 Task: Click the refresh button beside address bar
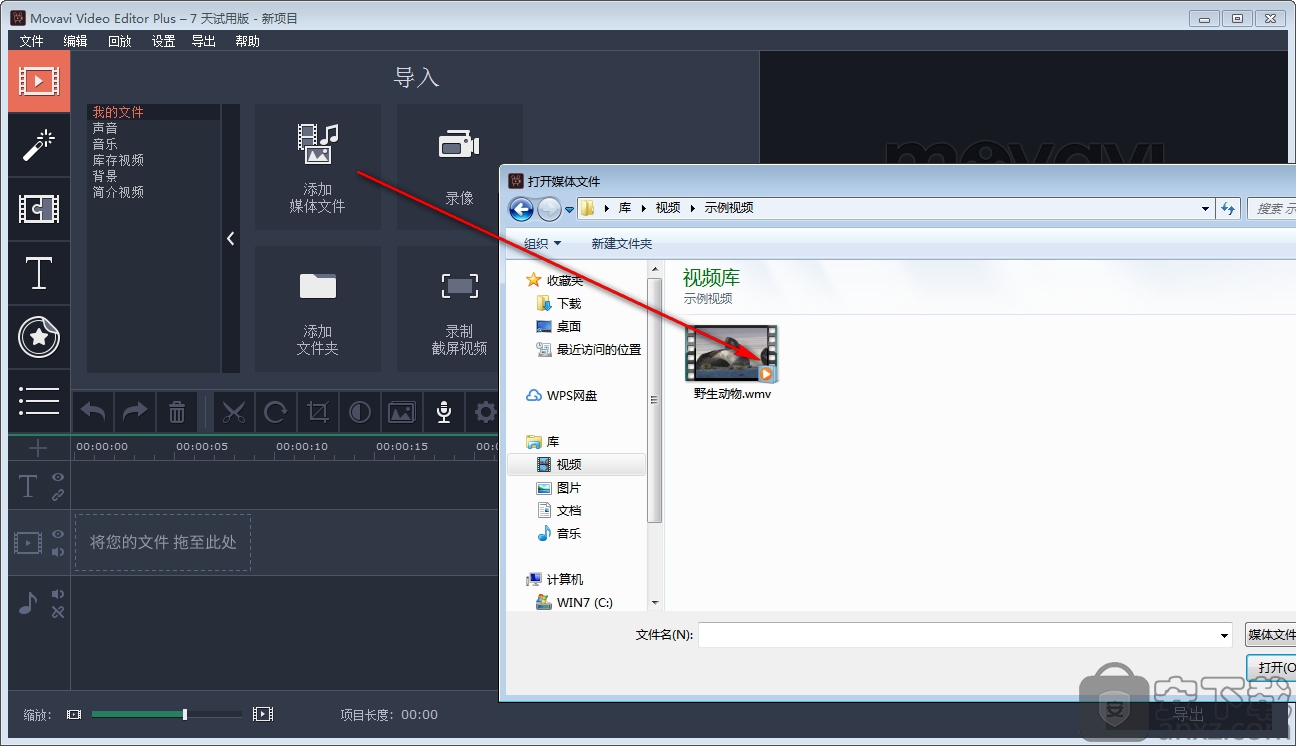1229,208
